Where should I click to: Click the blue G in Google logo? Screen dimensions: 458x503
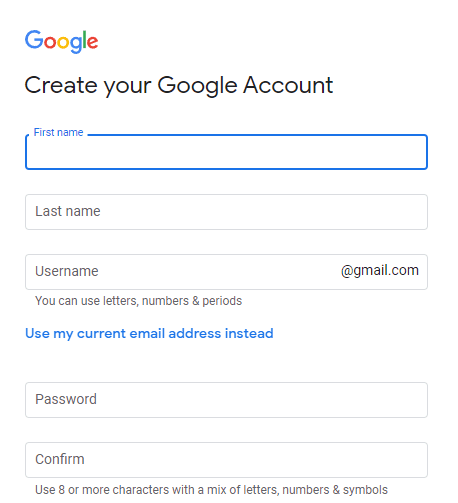[x=34, y=39]
